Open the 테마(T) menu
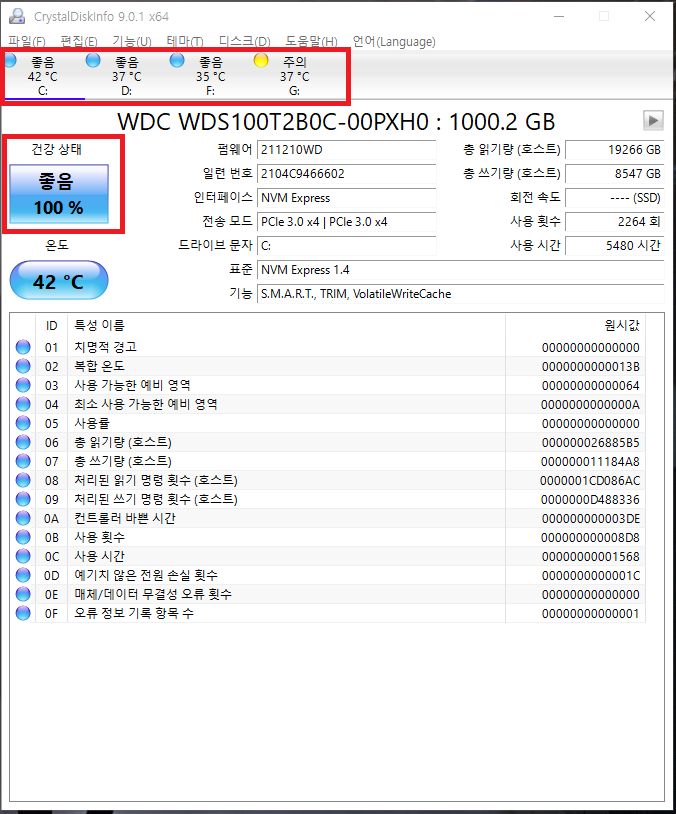 pos(185,41)
